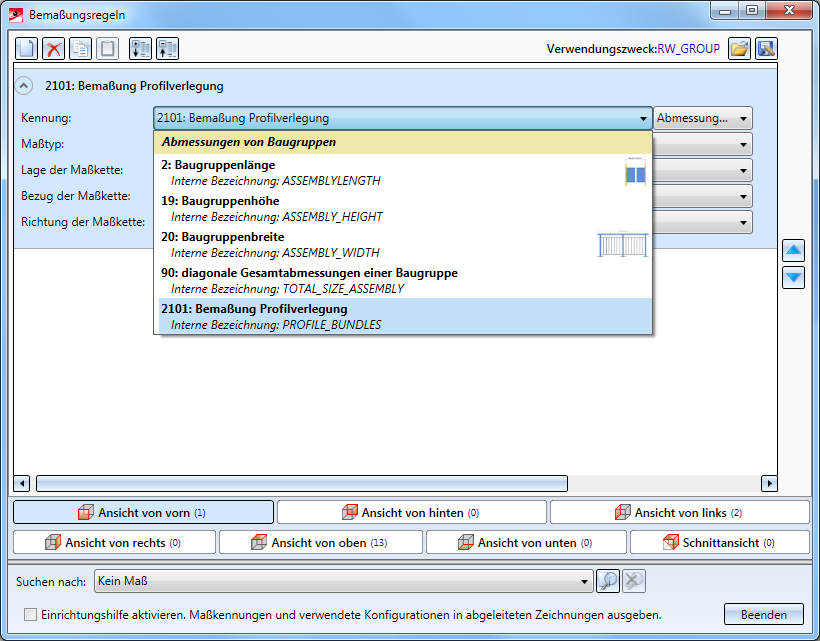This screenshot has width=820, height=641.
Task: Switch to Ansicht von rechts
Action: point(114,542)
